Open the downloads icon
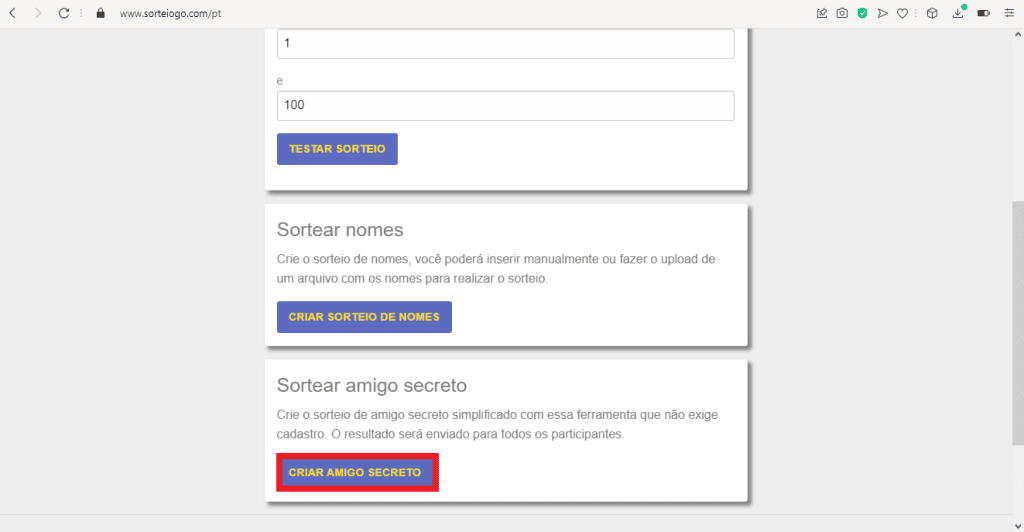Screen dimensions: 1024x532 [x=958, y=13]
